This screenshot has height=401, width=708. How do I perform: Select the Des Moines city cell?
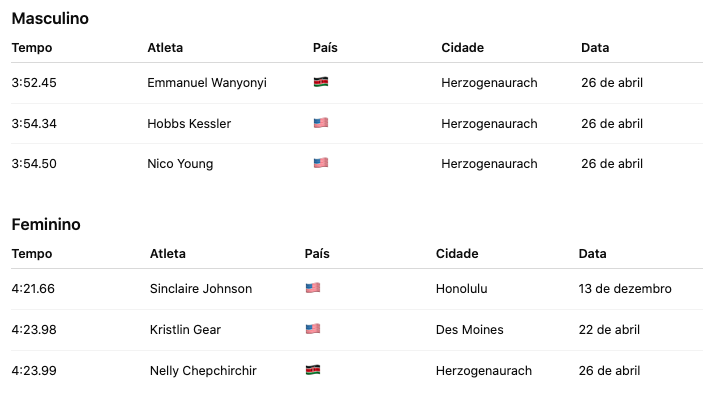point(470,330)
